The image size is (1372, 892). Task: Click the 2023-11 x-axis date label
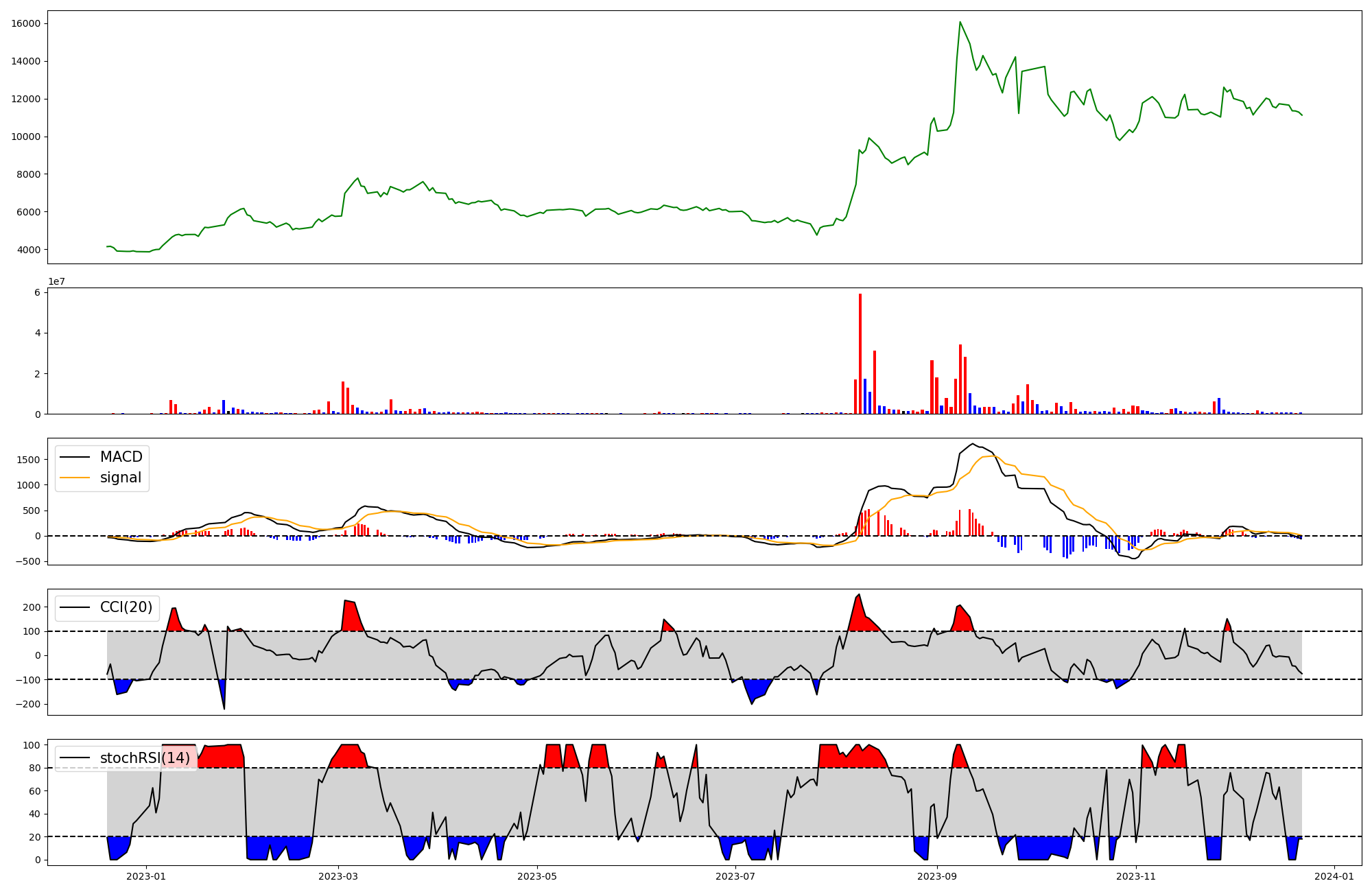[x=1136, y=876]
